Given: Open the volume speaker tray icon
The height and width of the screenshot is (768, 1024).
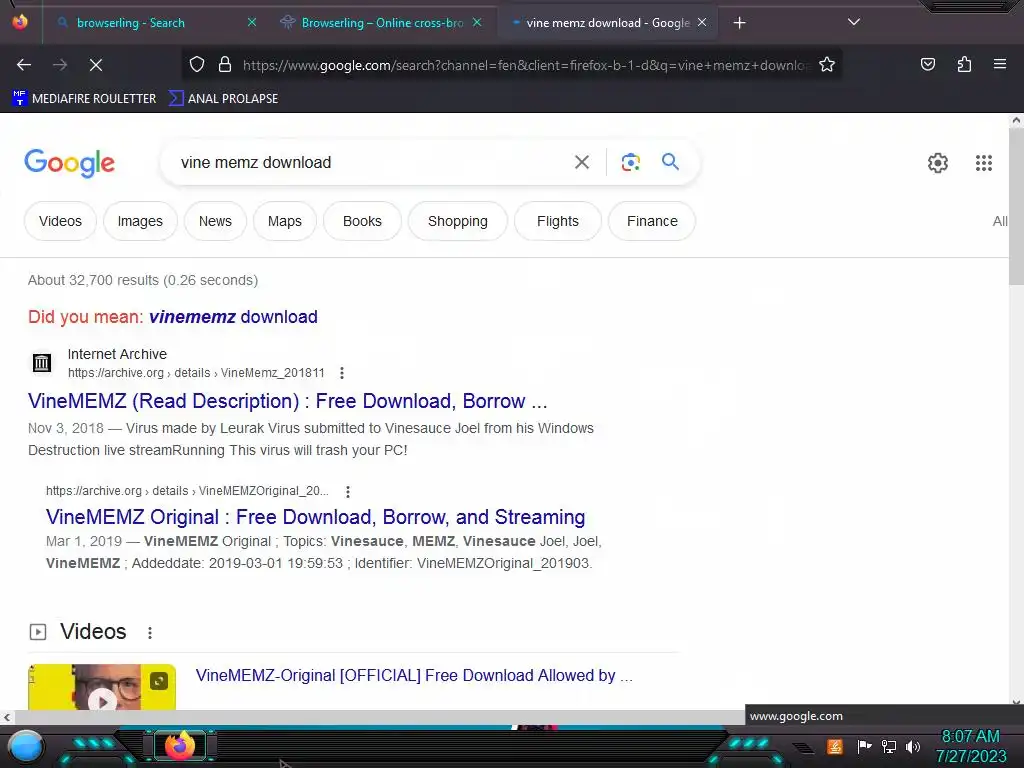Looking at the screenshot, I should (x=913, y=746).
